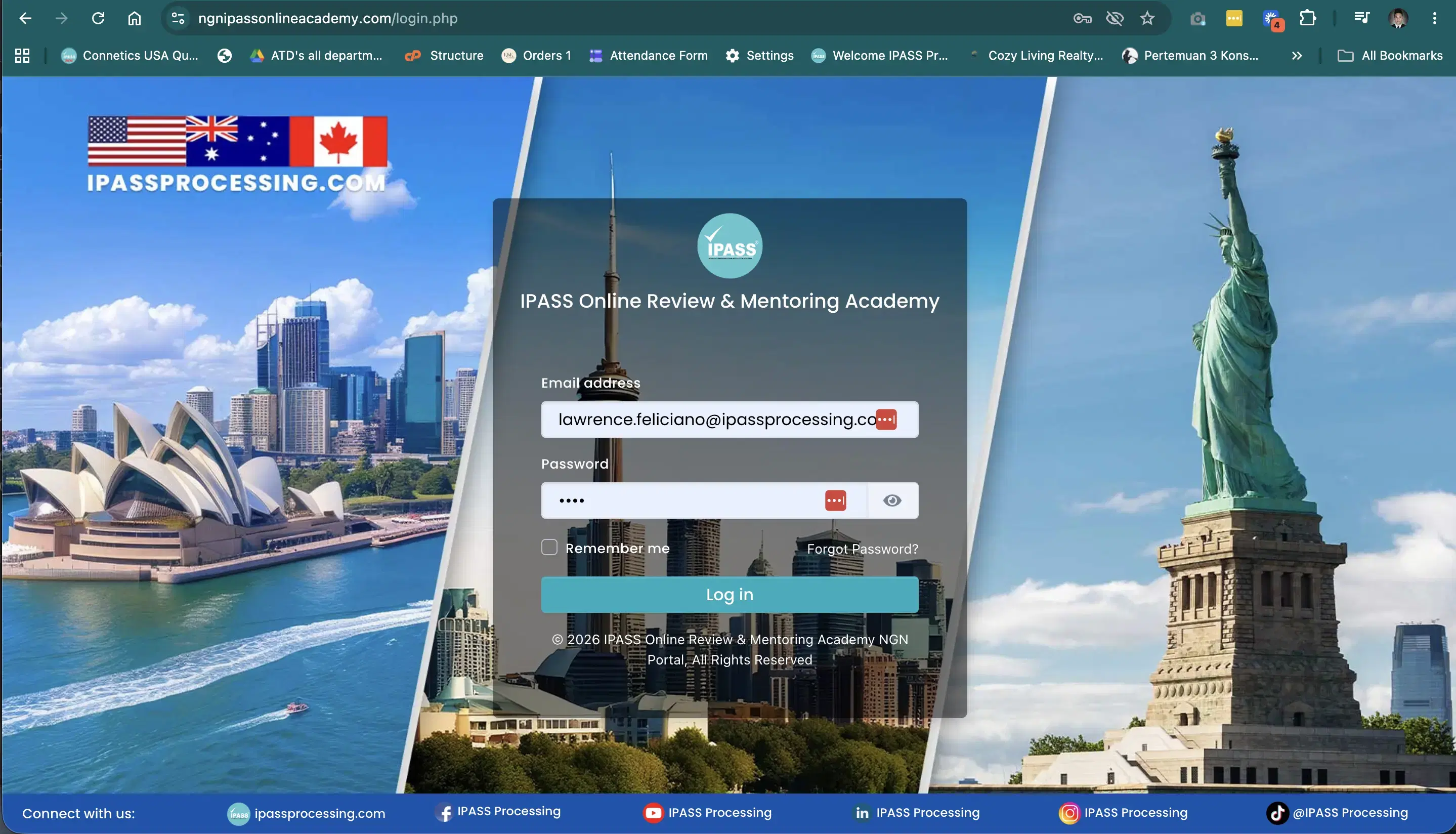Open the Chrome profile avatar
The width and height of the screenshot is (1456, 834).
click(1398, 18)
